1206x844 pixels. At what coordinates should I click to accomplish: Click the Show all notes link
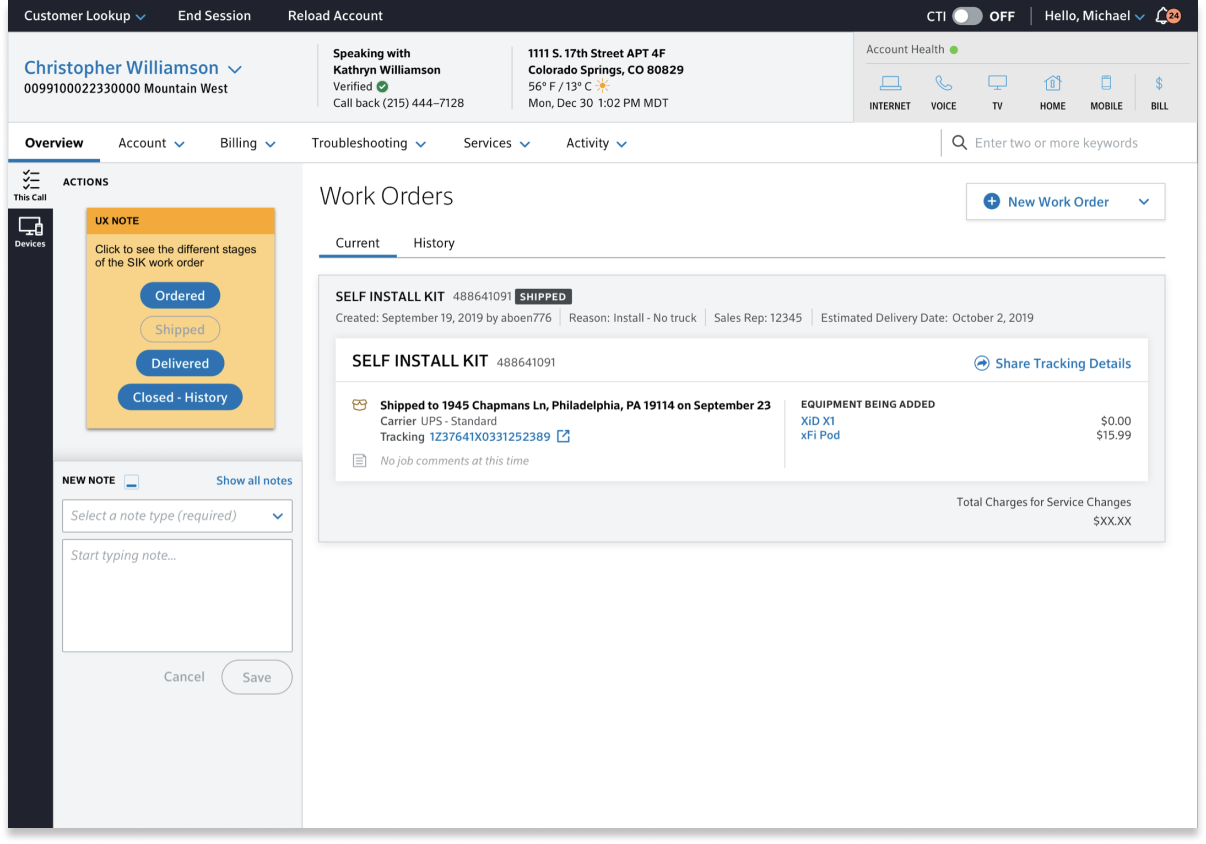pyautogui.click(x=254, y=481)
